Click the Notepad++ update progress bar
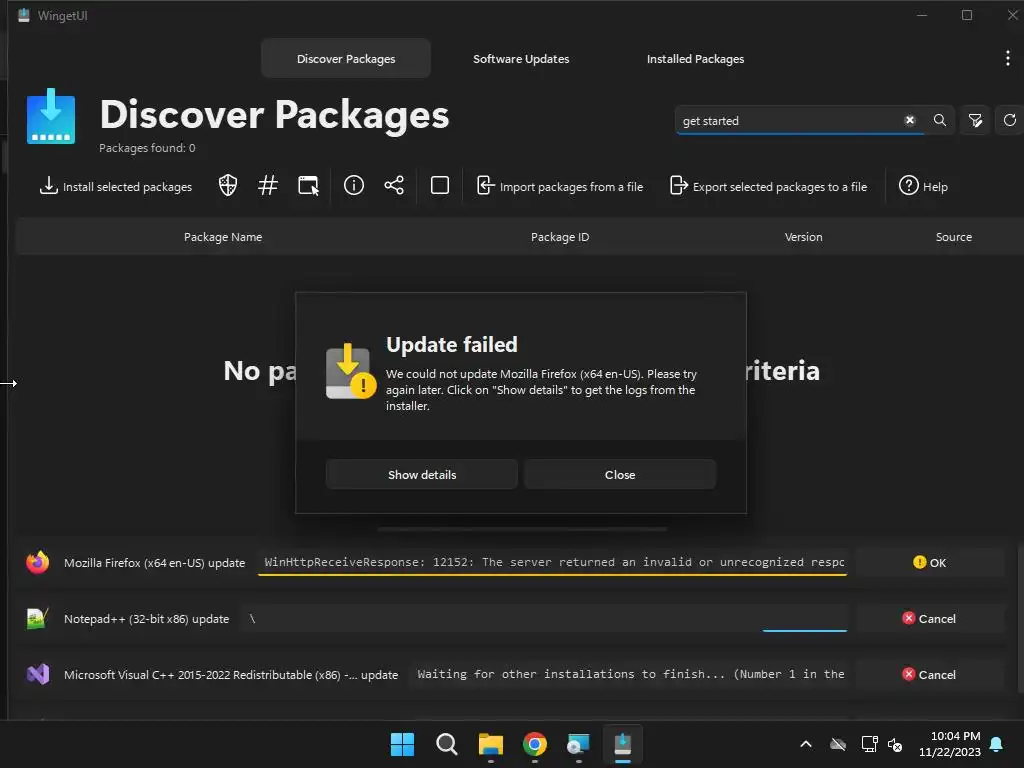1024x768 pixels. click(x=545, y=618)
